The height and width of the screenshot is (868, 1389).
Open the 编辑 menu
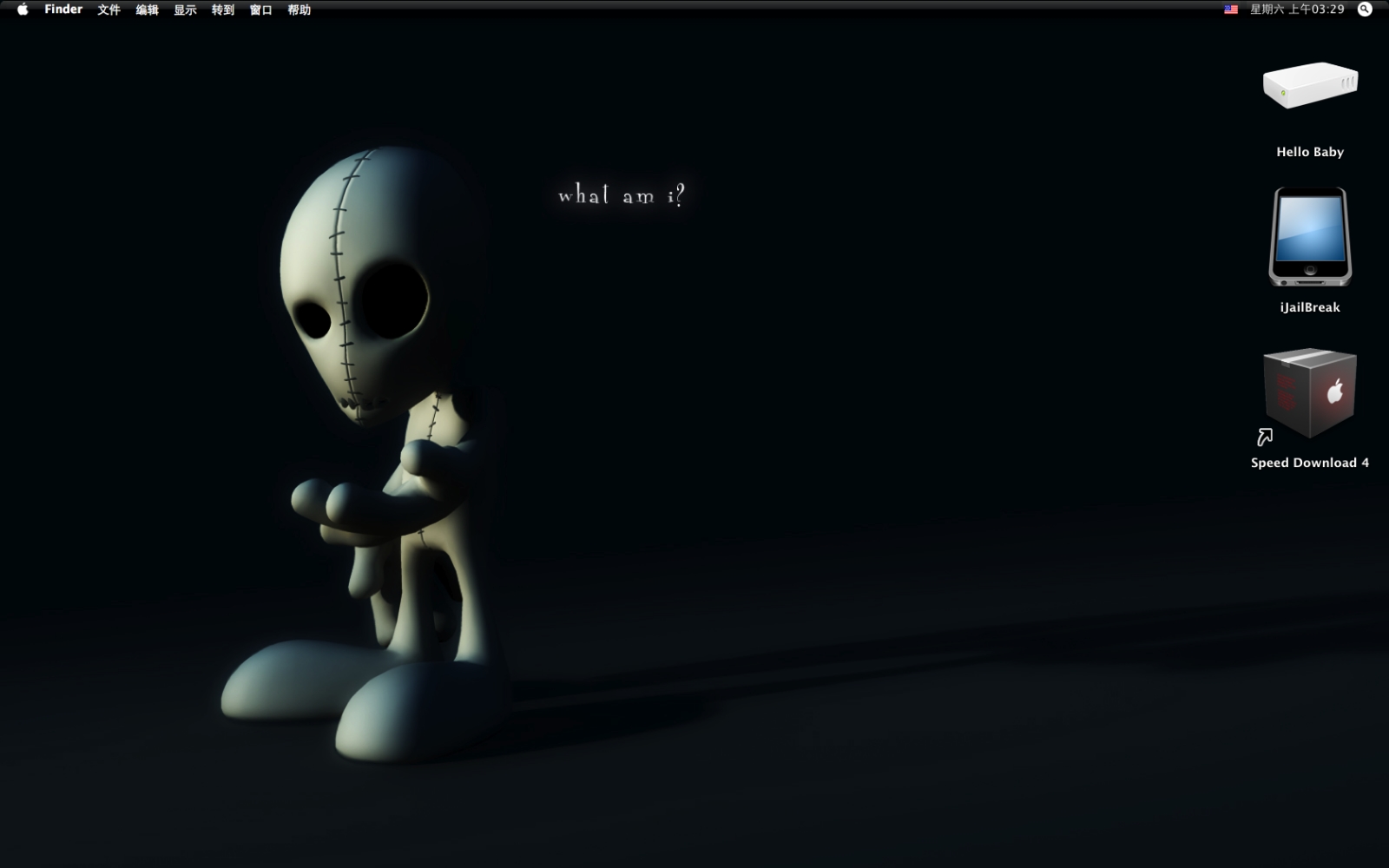[x=147, y=10]
